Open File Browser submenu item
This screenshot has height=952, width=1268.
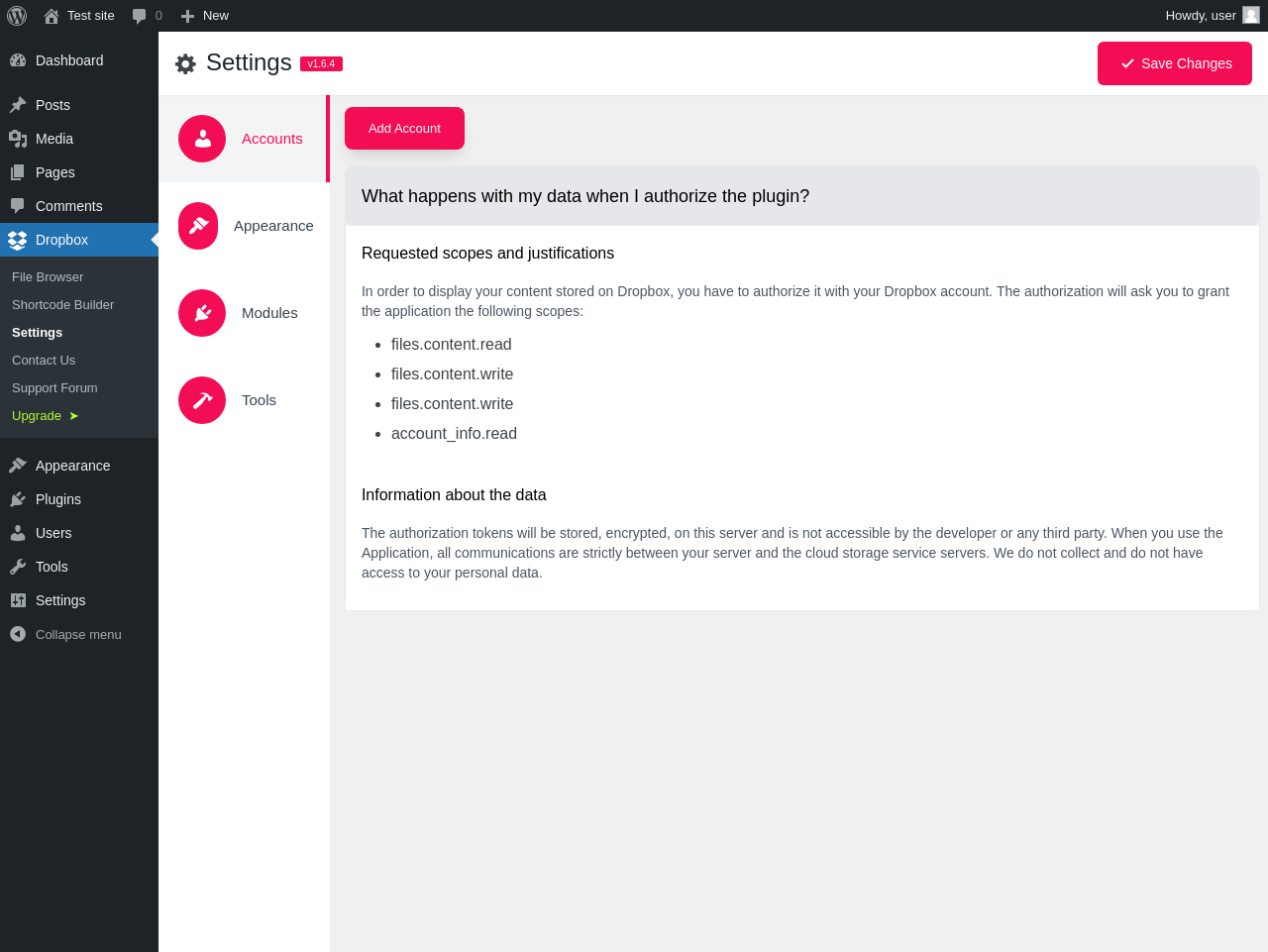(48, 277)
